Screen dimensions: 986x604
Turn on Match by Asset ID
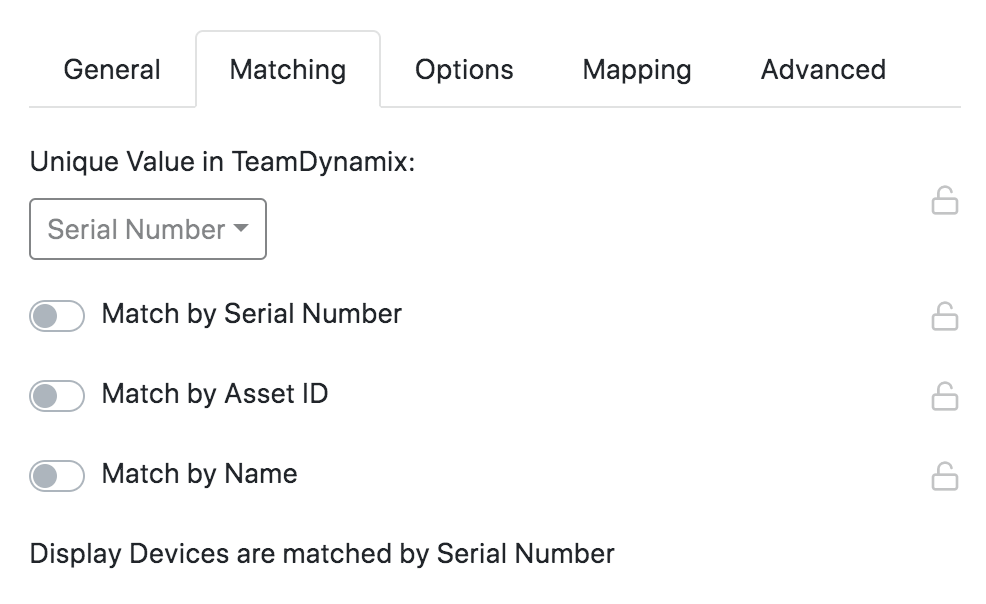pos(57,394)
